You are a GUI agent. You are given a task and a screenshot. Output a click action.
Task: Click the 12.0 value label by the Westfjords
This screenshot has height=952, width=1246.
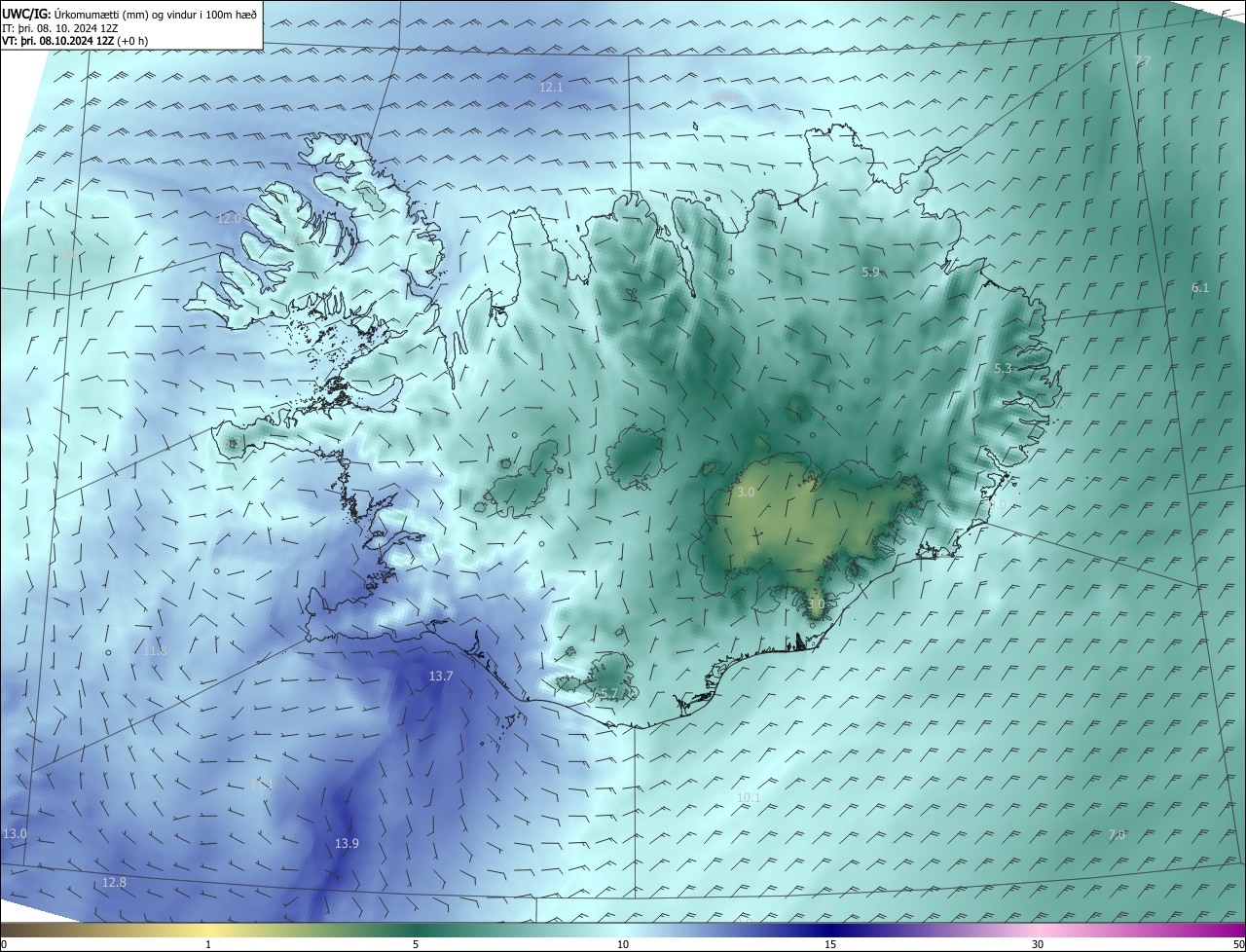click(228, 218)
